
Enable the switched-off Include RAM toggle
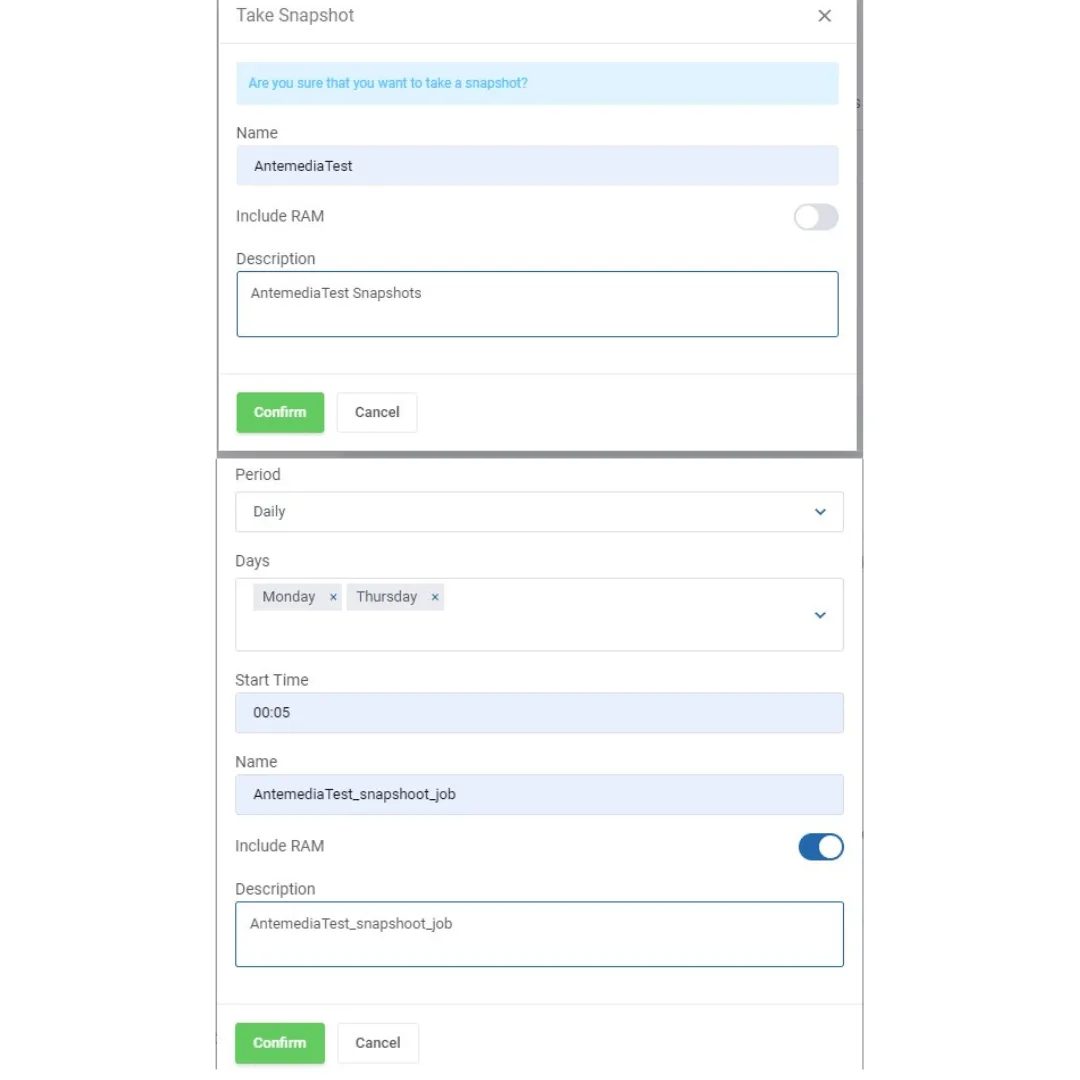coord(816,217)
